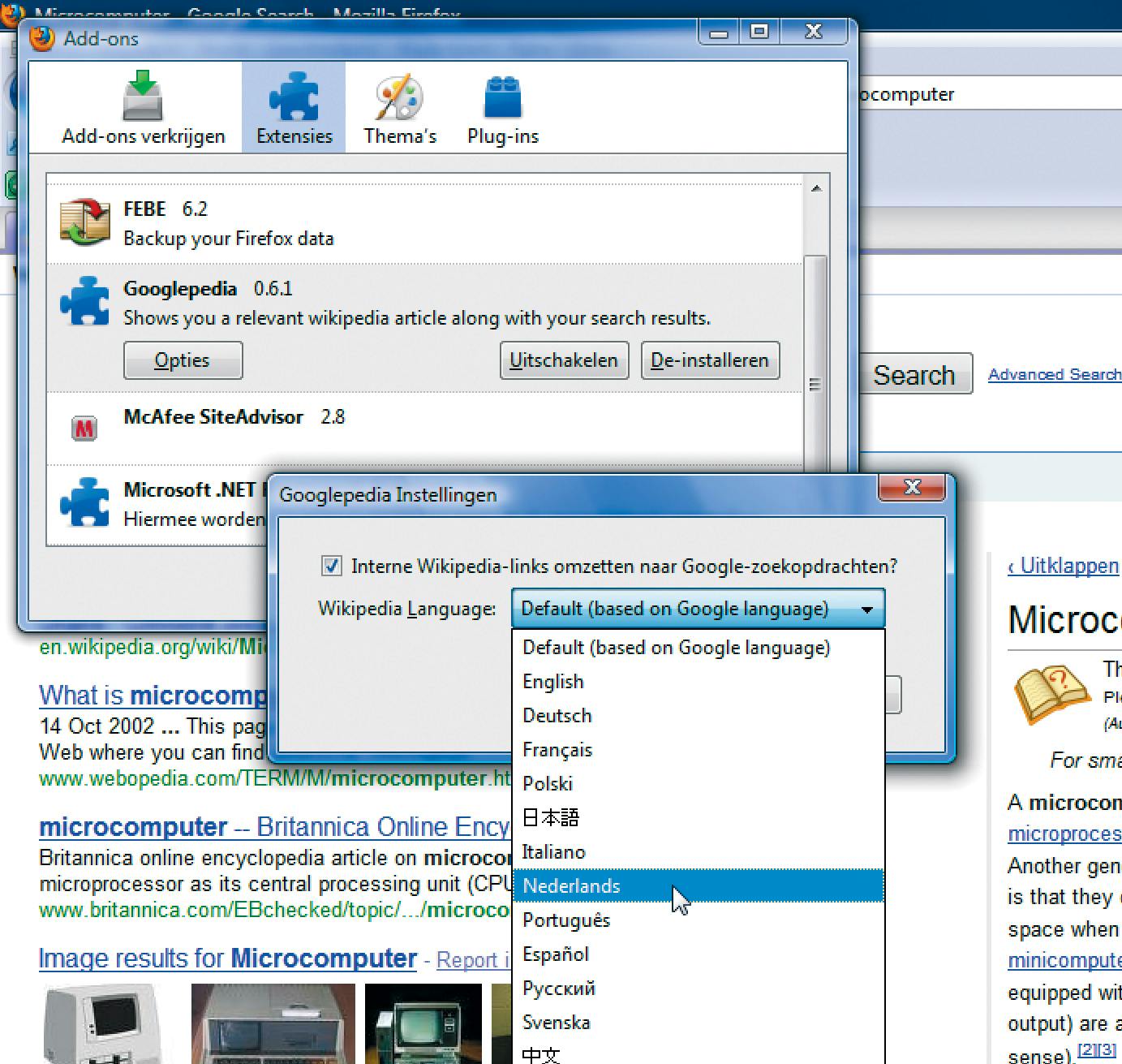Minimize the Add-ons window

719,32
